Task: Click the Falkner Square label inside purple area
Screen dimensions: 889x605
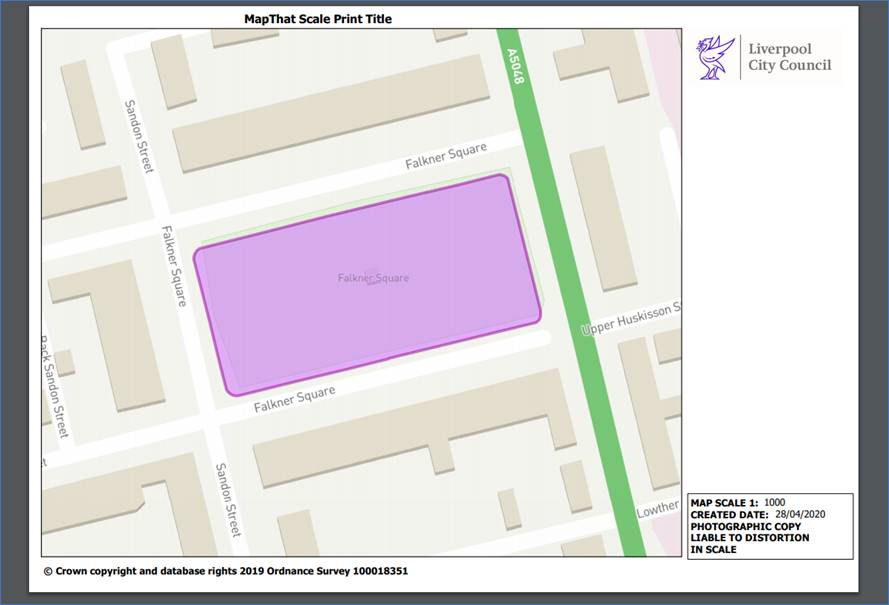Action: pyautogui.click(x=373, y=278)
